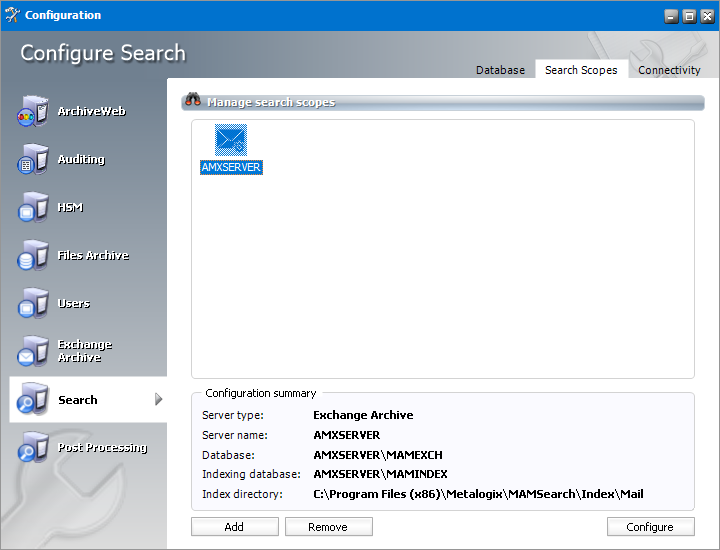Click the Manage search scopes header
720x550 pixels.
(x=271, y=102)
